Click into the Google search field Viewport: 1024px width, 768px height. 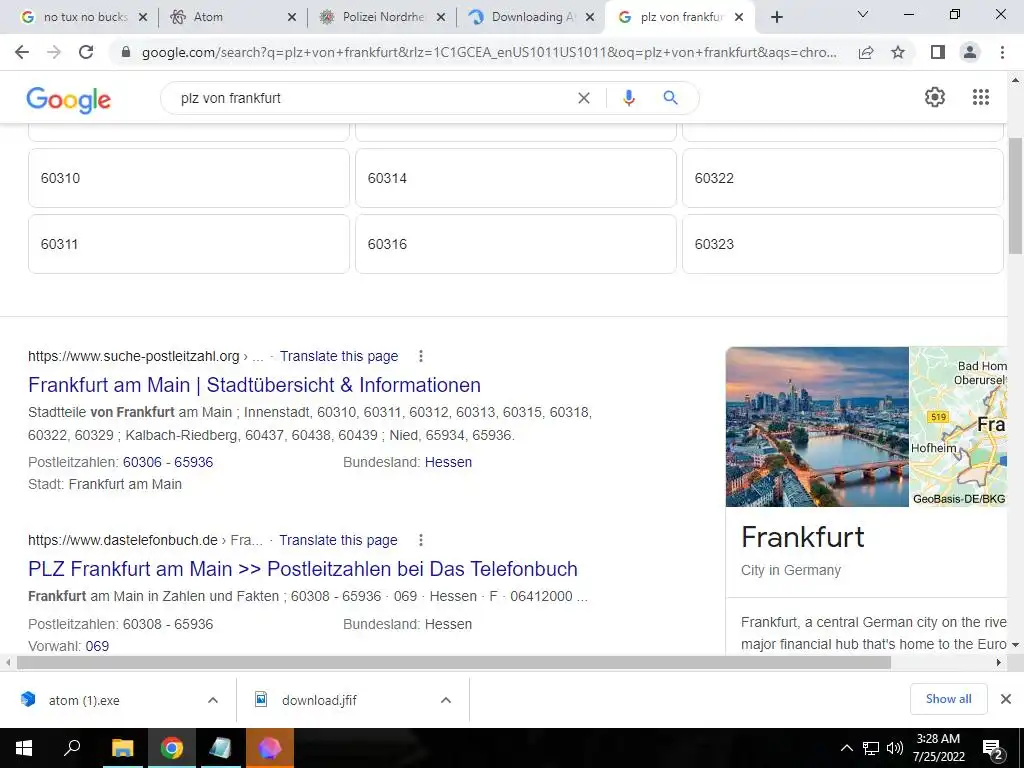[372, 98]
